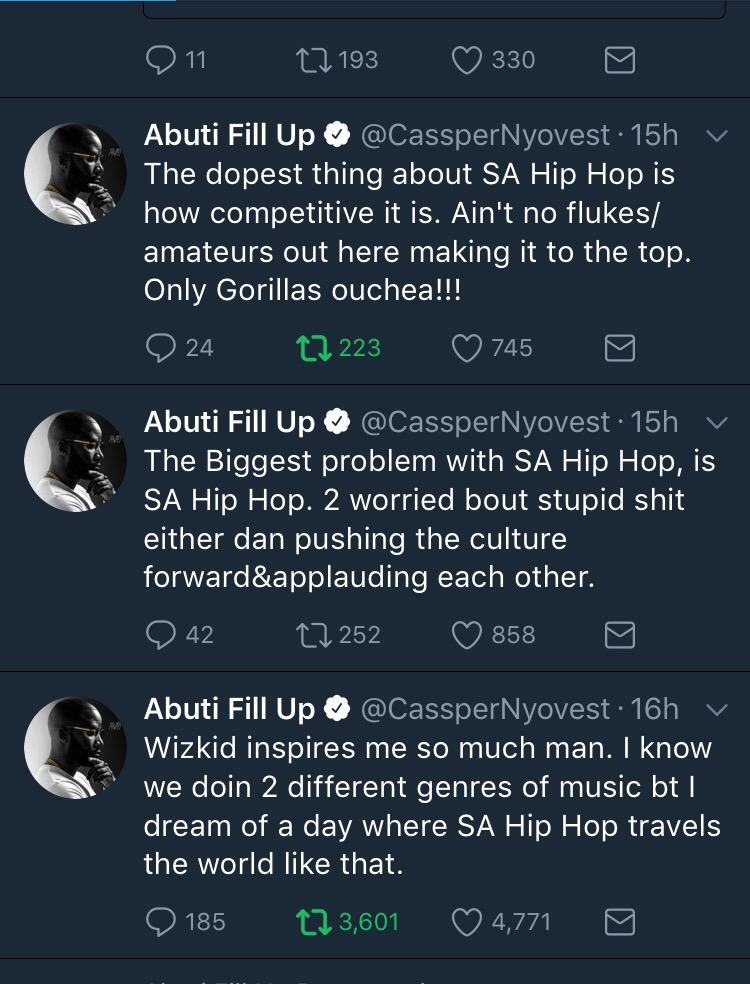This screenshot has height=984, width=750.
Task: Expand options chevron on the dopest thing tweet
Action: [716, 135]
